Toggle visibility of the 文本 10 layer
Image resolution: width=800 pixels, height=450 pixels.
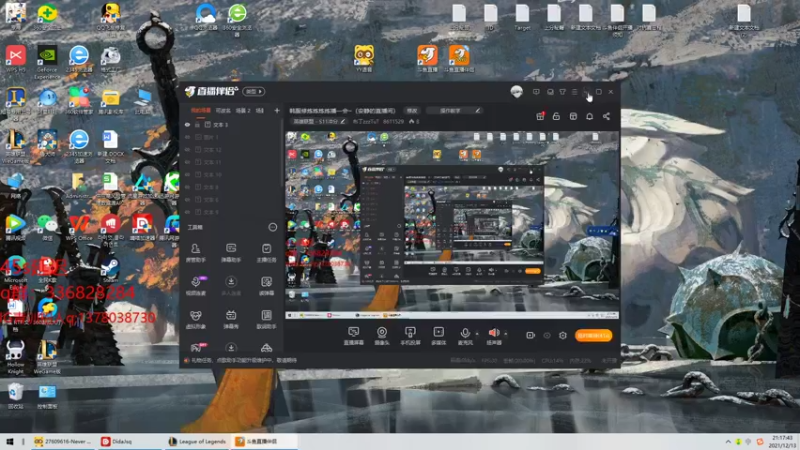click(x=187, y=174)
